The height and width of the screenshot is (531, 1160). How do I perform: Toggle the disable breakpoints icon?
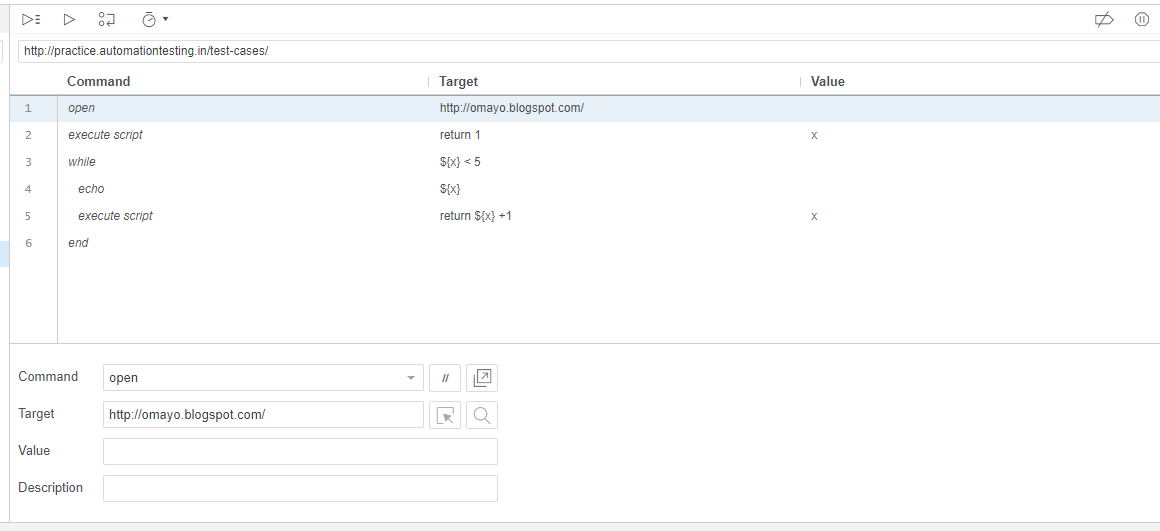click(x=1104, y=19)
